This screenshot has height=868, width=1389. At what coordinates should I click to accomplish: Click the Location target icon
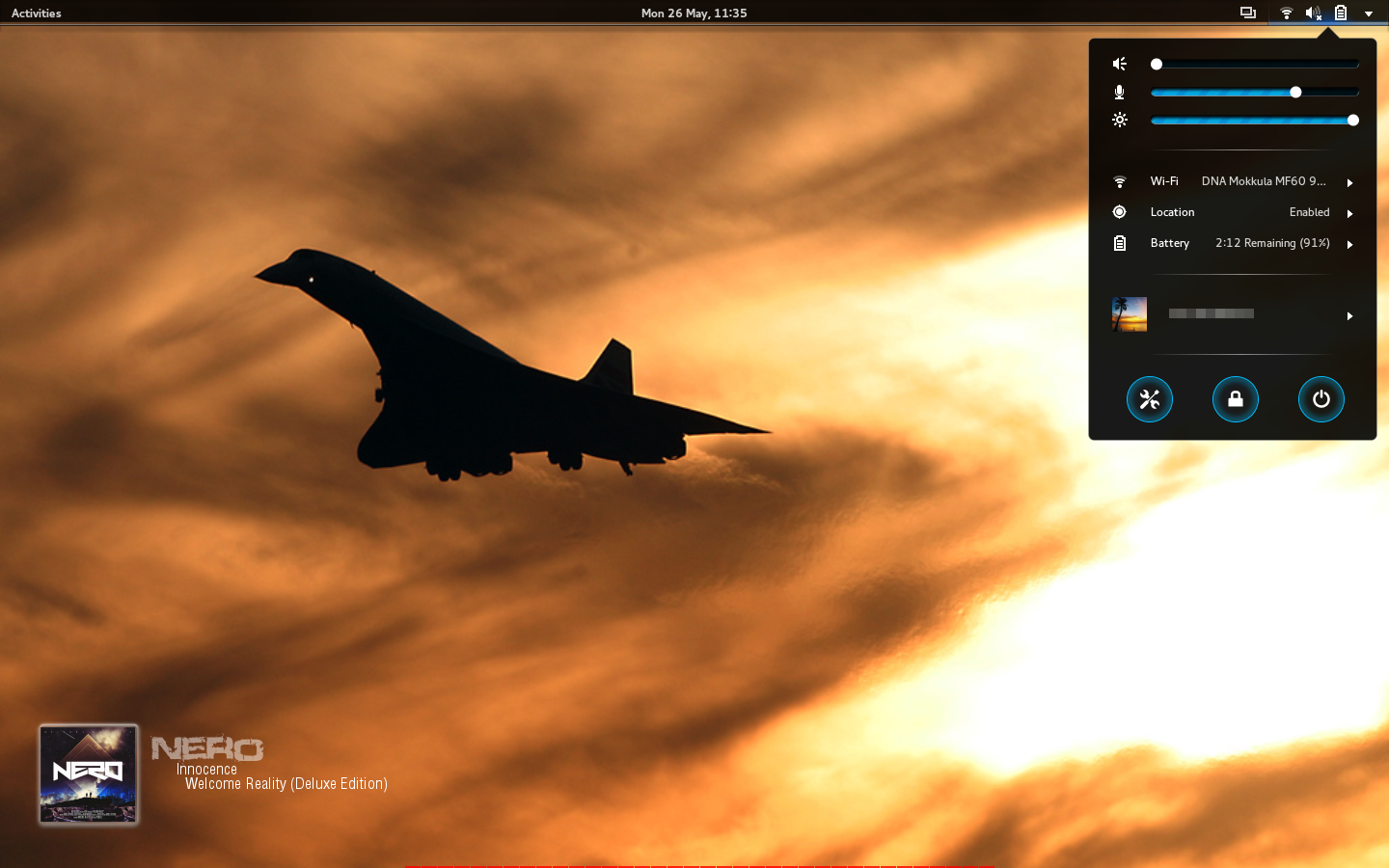(x=1120, y=212)
